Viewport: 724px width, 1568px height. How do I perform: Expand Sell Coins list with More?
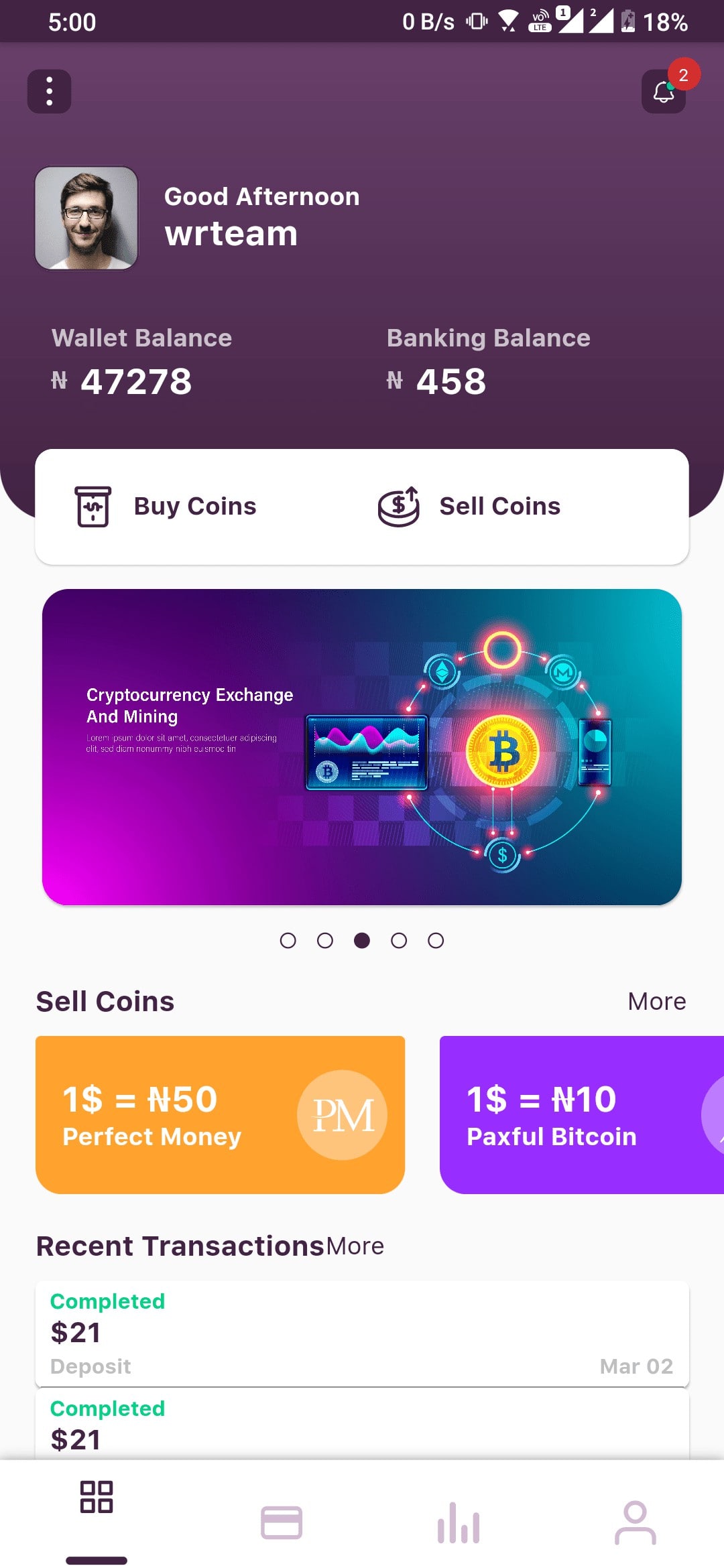tap(656, 1001)
